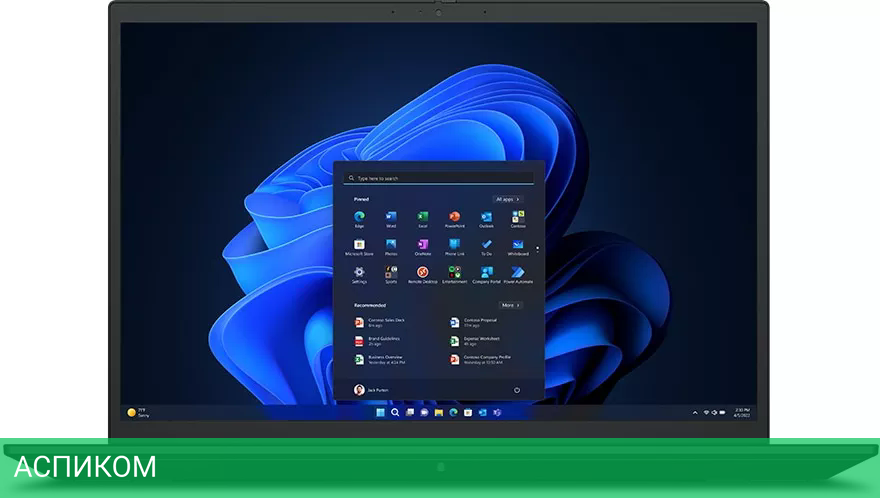This screenshot has height=498, width=880.
Task: Open To Do pinned app
Action: tap(486, 246)
